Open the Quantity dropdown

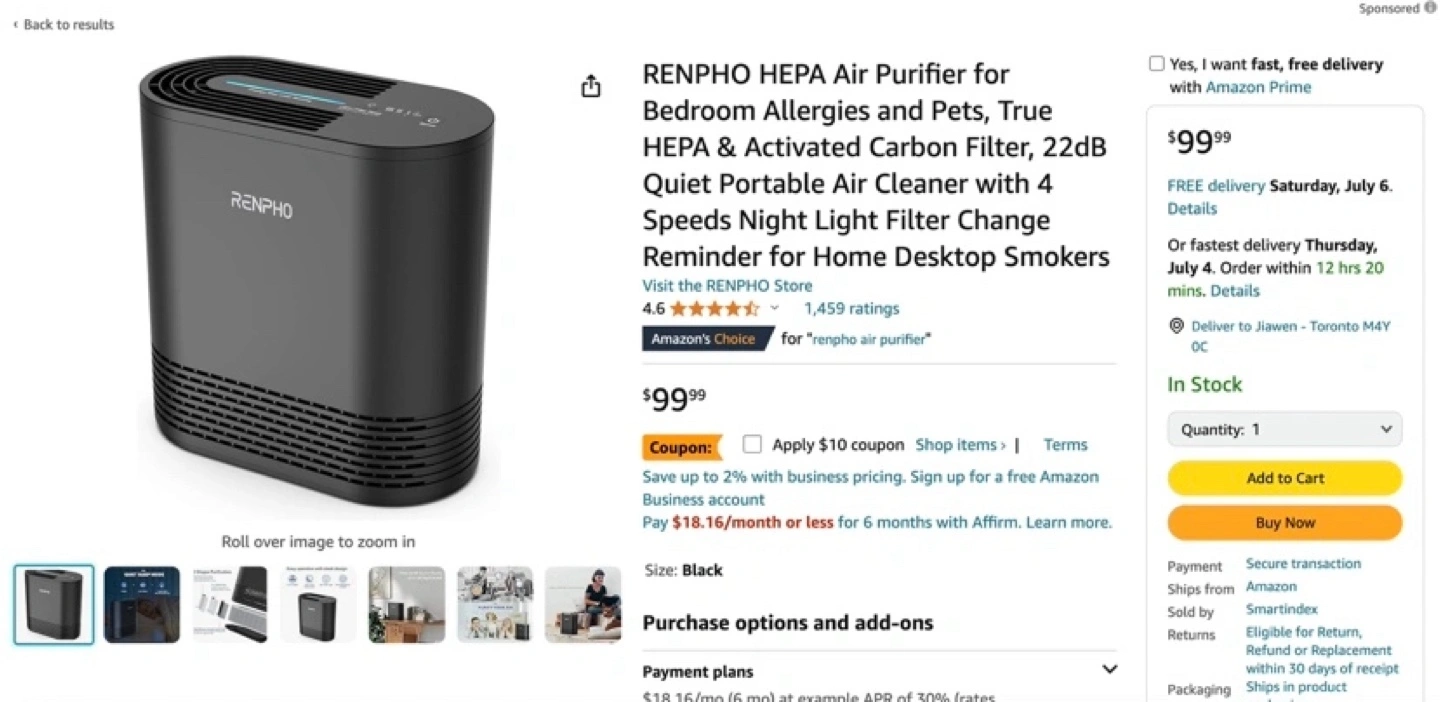(1285, 429)
